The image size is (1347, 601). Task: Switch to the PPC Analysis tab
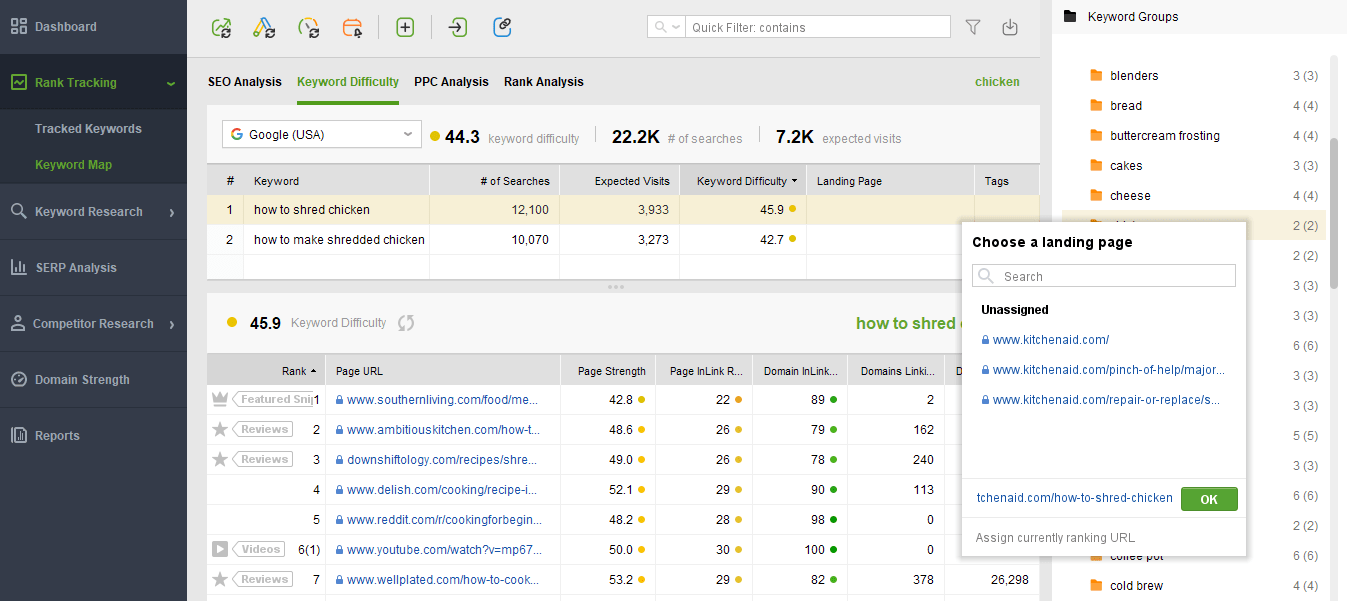click(x=451, y=81)
